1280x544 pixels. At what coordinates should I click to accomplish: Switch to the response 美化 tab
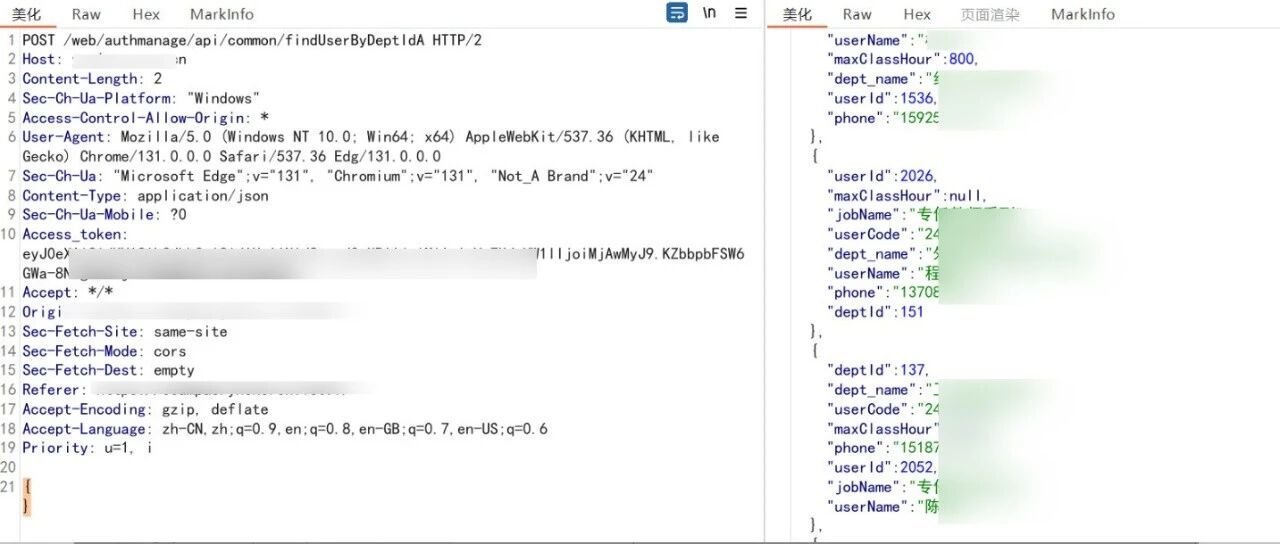pos(797,14)
